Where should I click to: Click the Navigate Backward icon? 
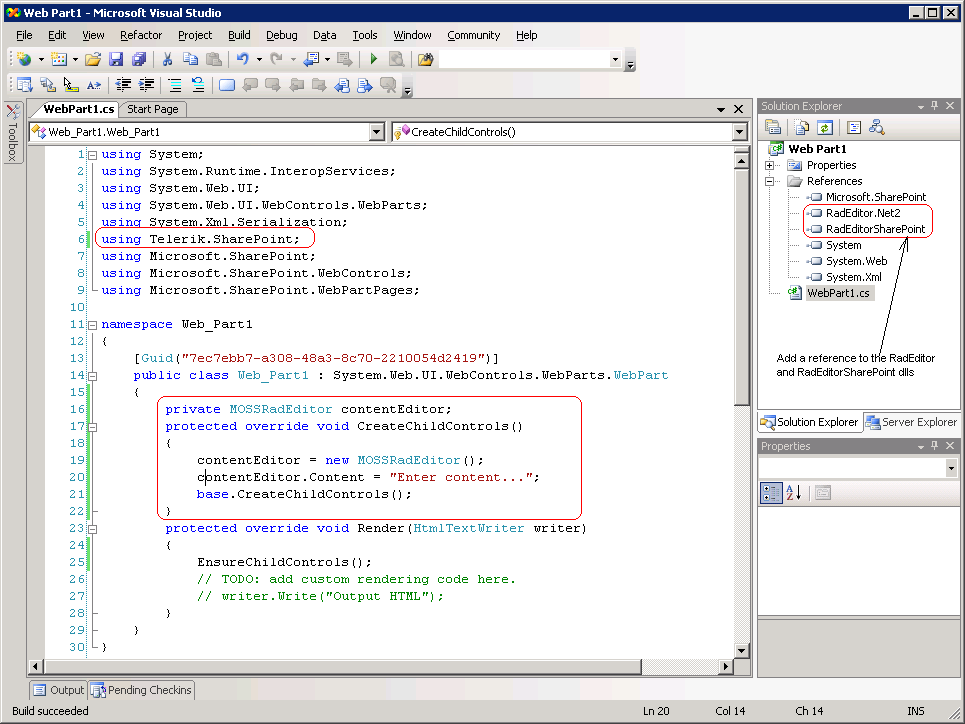[312, 59]
